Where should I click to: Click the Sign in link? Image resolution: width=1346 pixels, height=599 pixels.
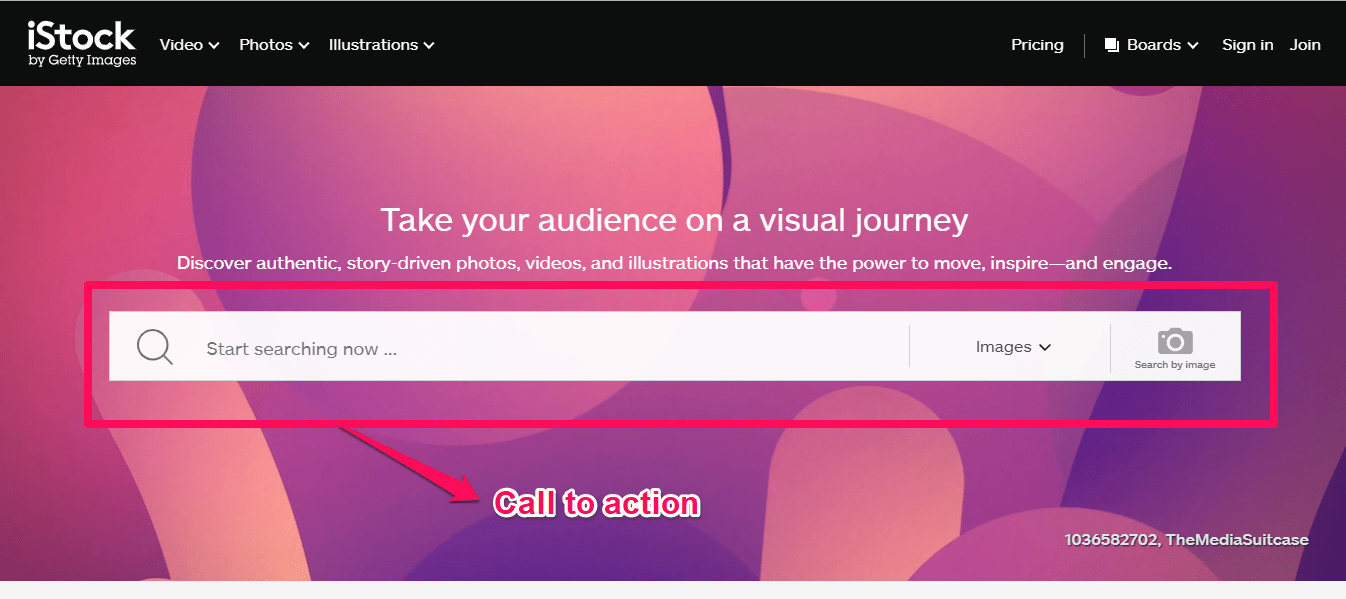pyautogui.click(x=1247, y=45)
